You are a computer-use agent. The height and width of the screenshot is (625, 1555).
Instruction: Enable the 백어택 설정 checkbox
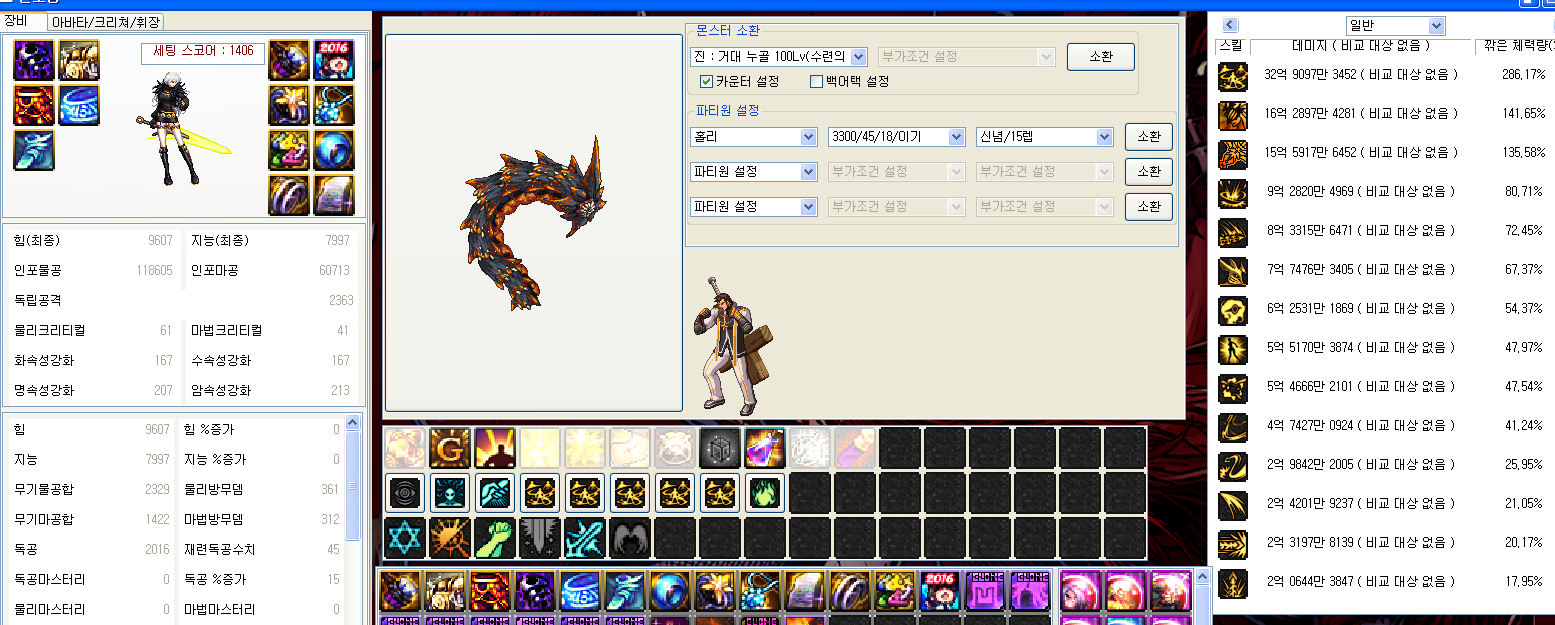tap(816, 81)
